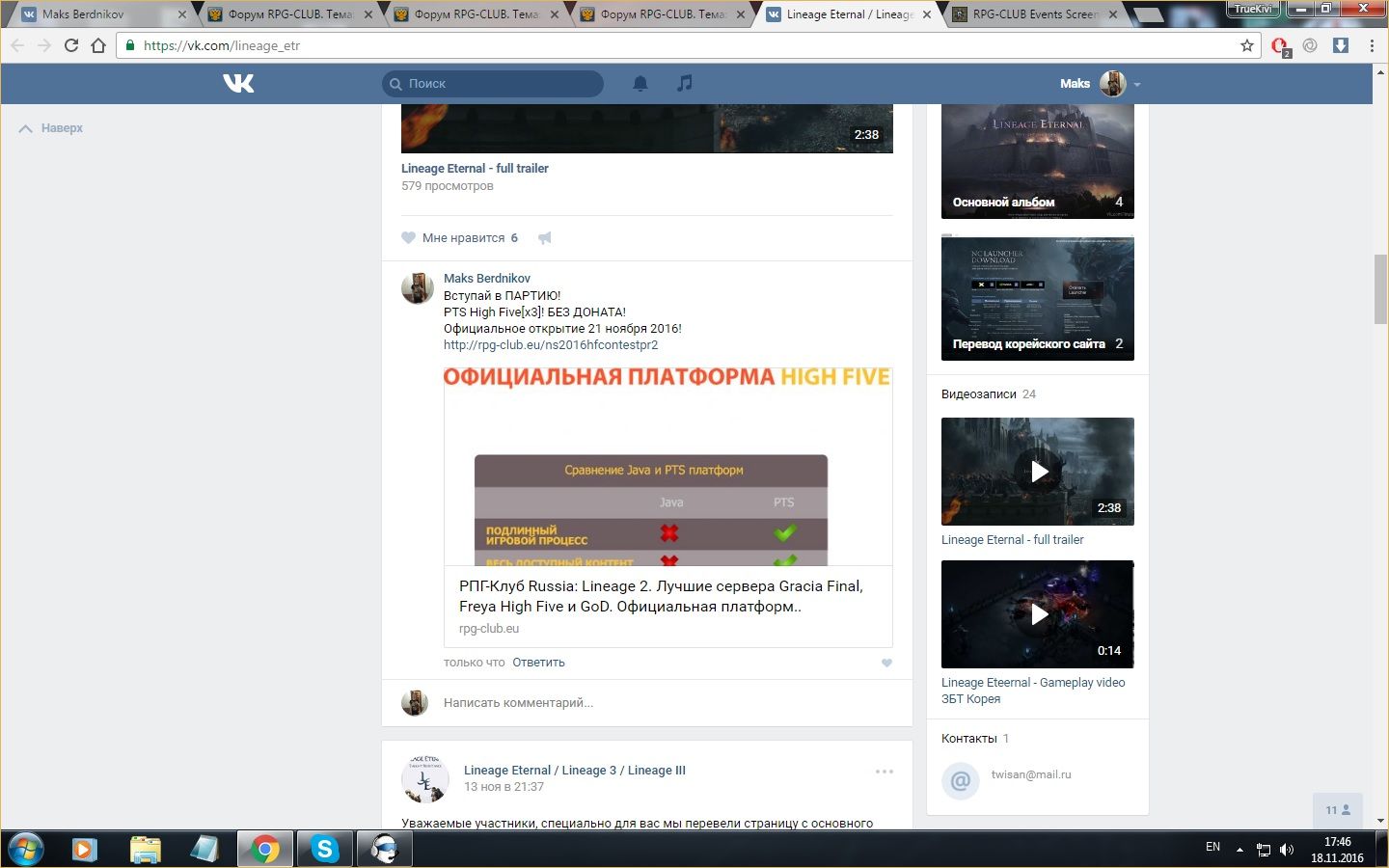Image resolution: width=1389 pixels, height=868 pixels.
Task: Open the music note player icon
Action: (685, 84)
